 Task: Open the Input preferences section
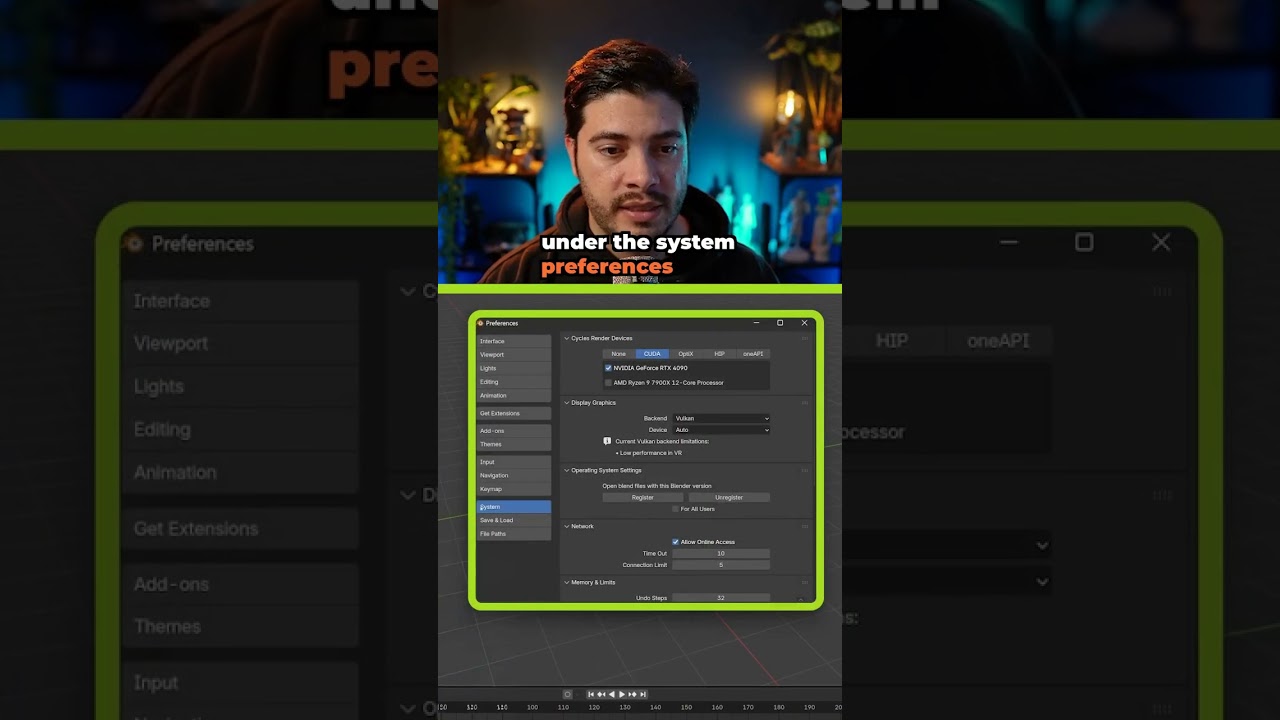[514, 462]
